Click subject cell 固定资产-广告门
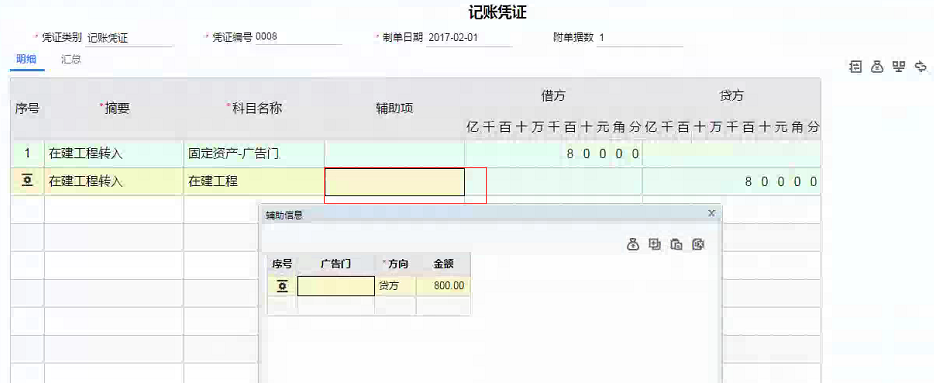This screenshot has height=383, width=934. click(254, 154)
